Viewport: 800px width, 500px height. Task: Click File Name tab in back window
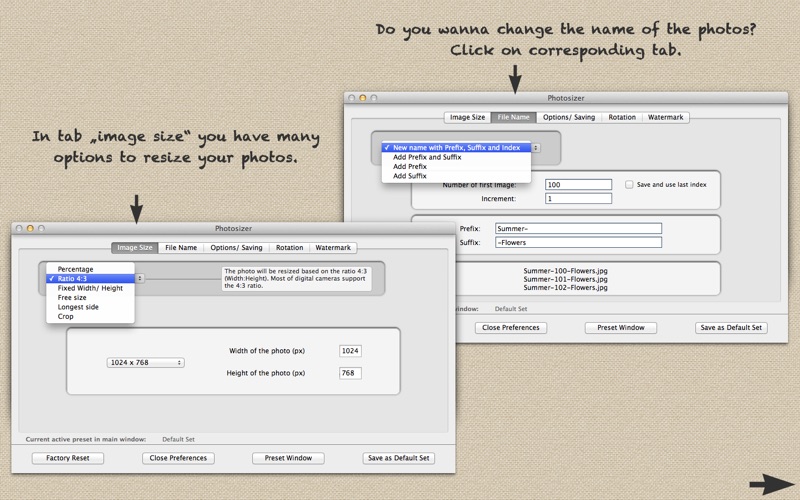pyautogui.click(x=513, y=117)
